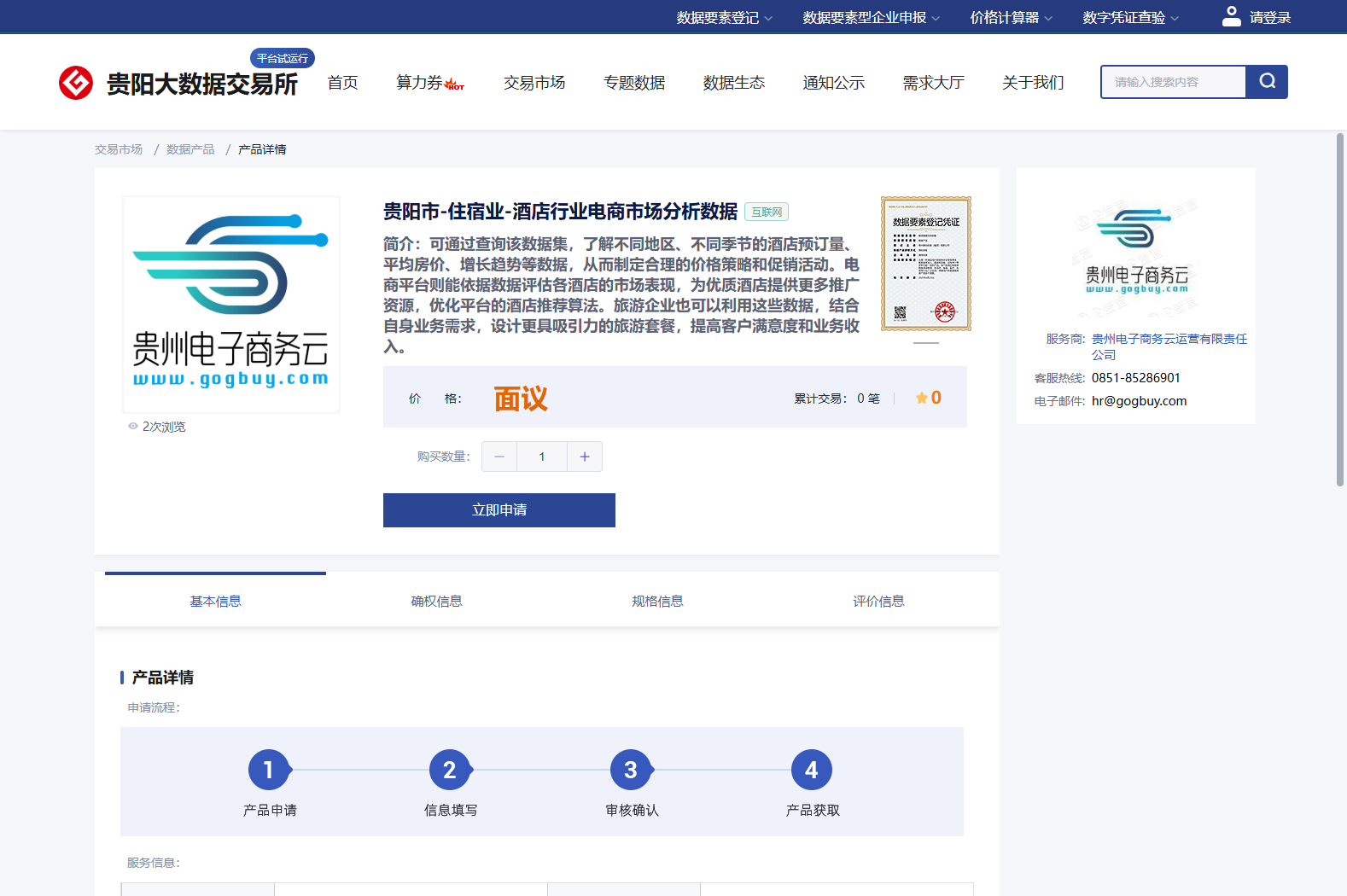Click the 产品详情 breadcrumb text
The height and width of the screenshot is (896, 1347).
262,149
